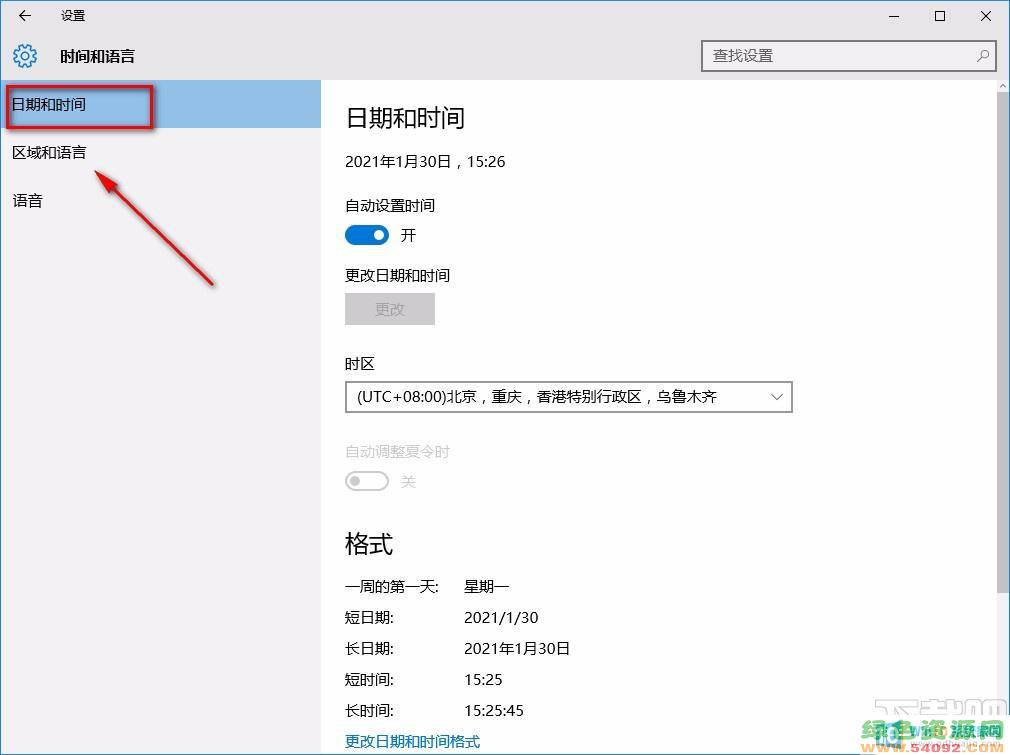Click the 格式 heading
Image resolution: width=1010 pixels, height=755 pixels.
369,544
